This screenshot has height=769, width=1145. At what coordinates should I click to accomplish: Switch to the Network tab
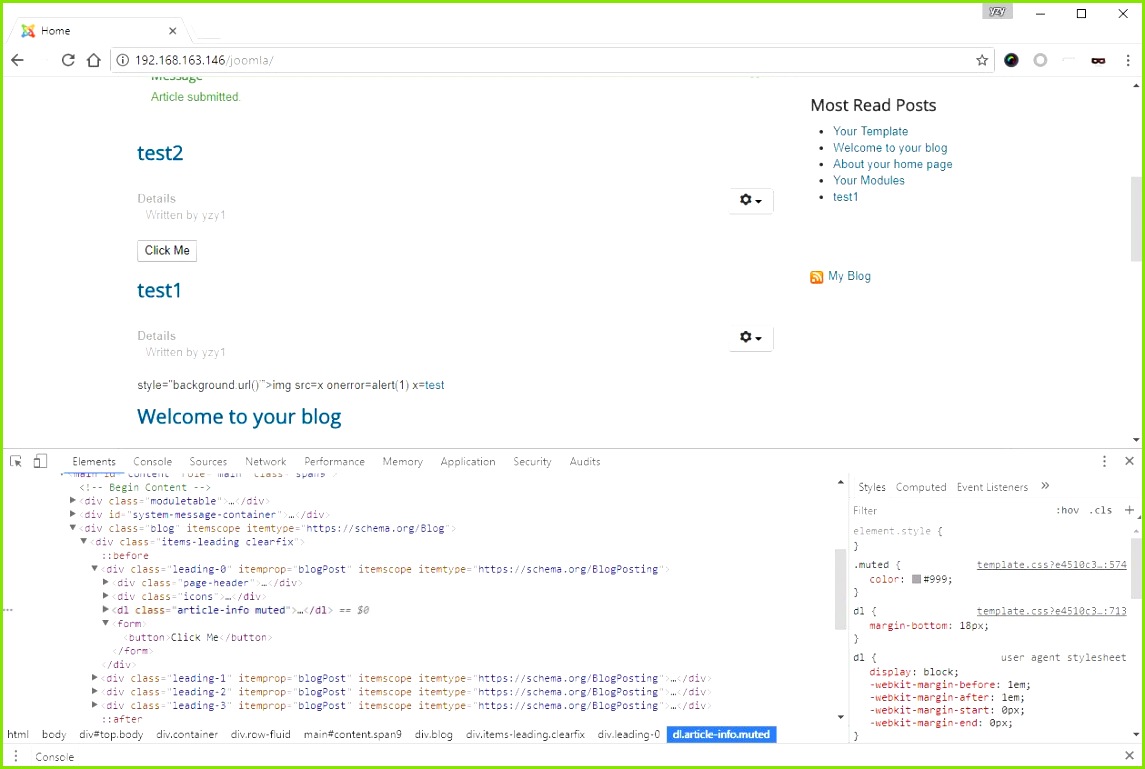[x=265, y=462]
